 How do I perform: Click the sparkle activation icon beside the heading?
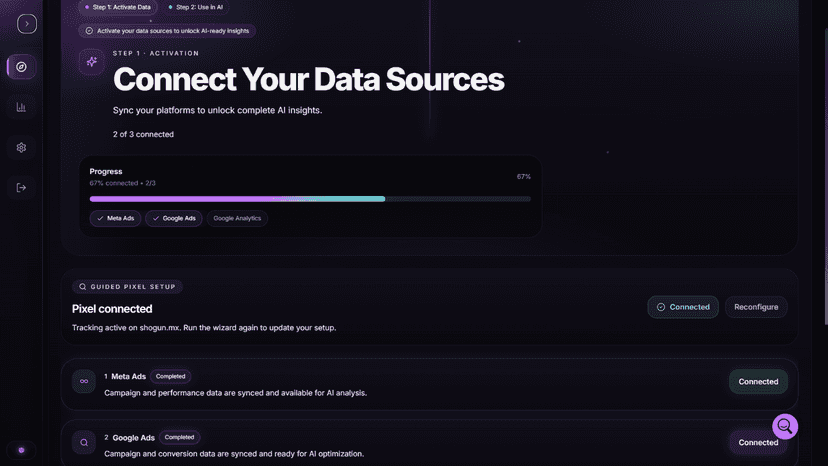pyautogui.click(x=91, y=62)
